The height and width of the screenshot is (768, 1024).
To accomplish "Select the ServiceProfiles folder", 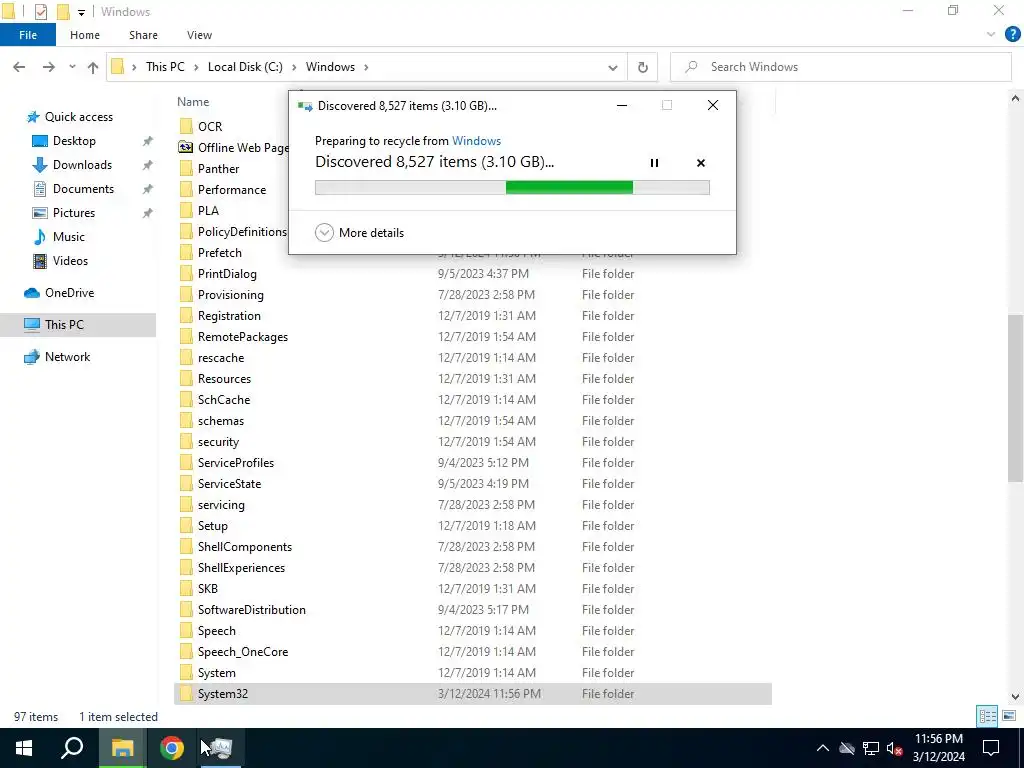I will (x=236, y=463).
